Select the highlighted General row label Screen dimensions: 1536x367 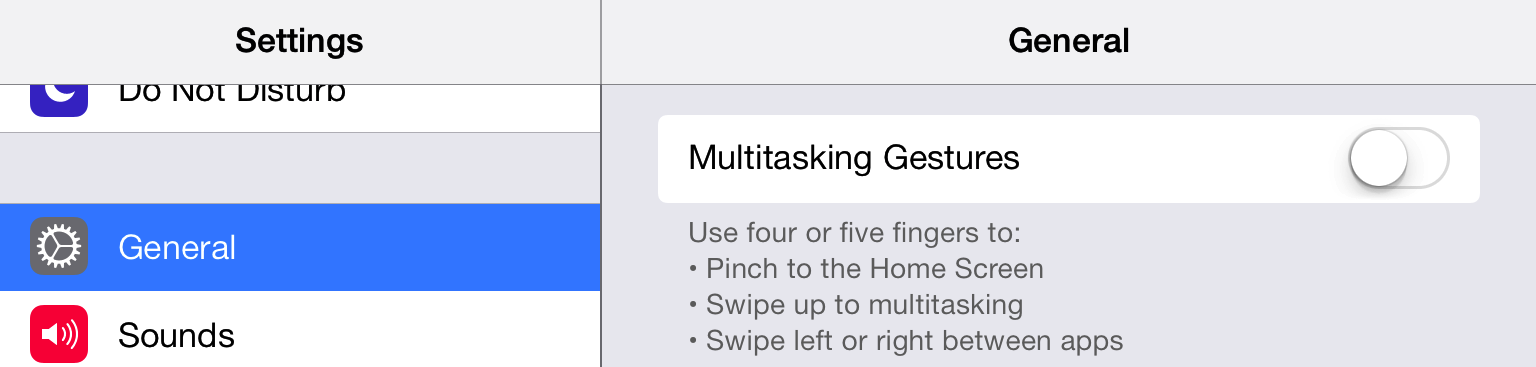click(x=177, y=247)
